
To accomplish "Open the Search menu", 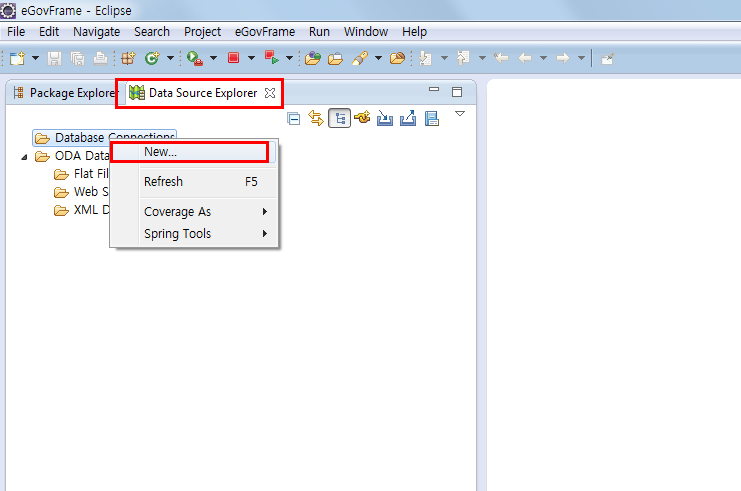I will (152, 32).
